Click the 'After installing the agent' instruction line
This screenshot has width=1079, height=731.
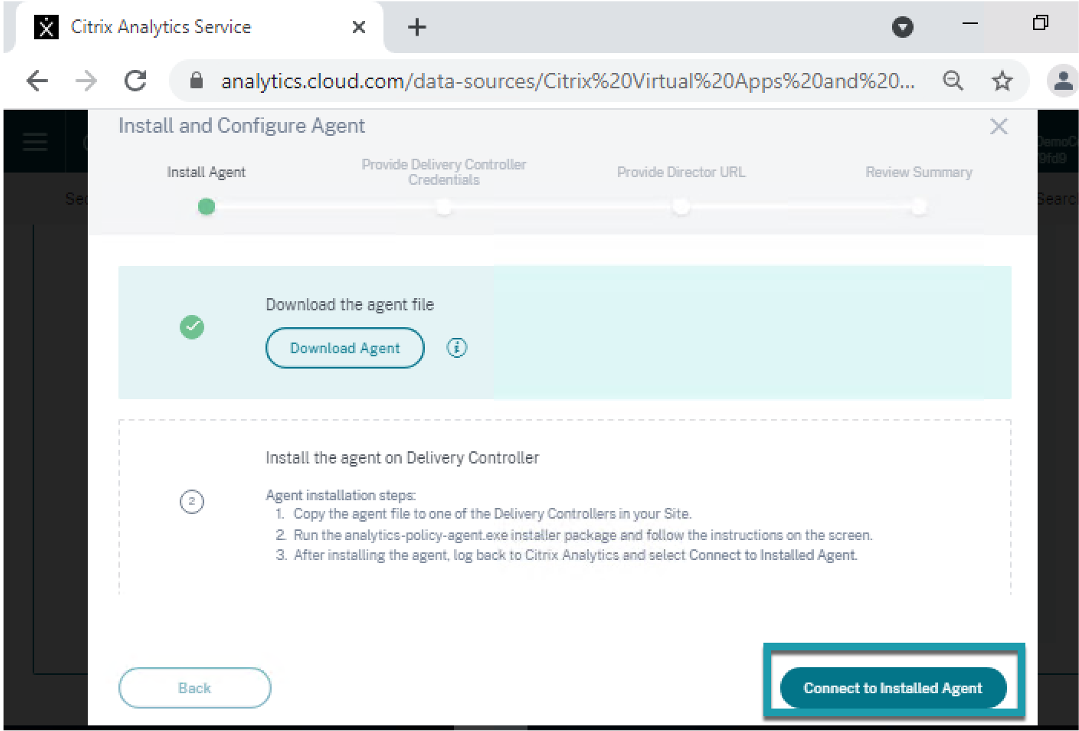pos(575,555)
